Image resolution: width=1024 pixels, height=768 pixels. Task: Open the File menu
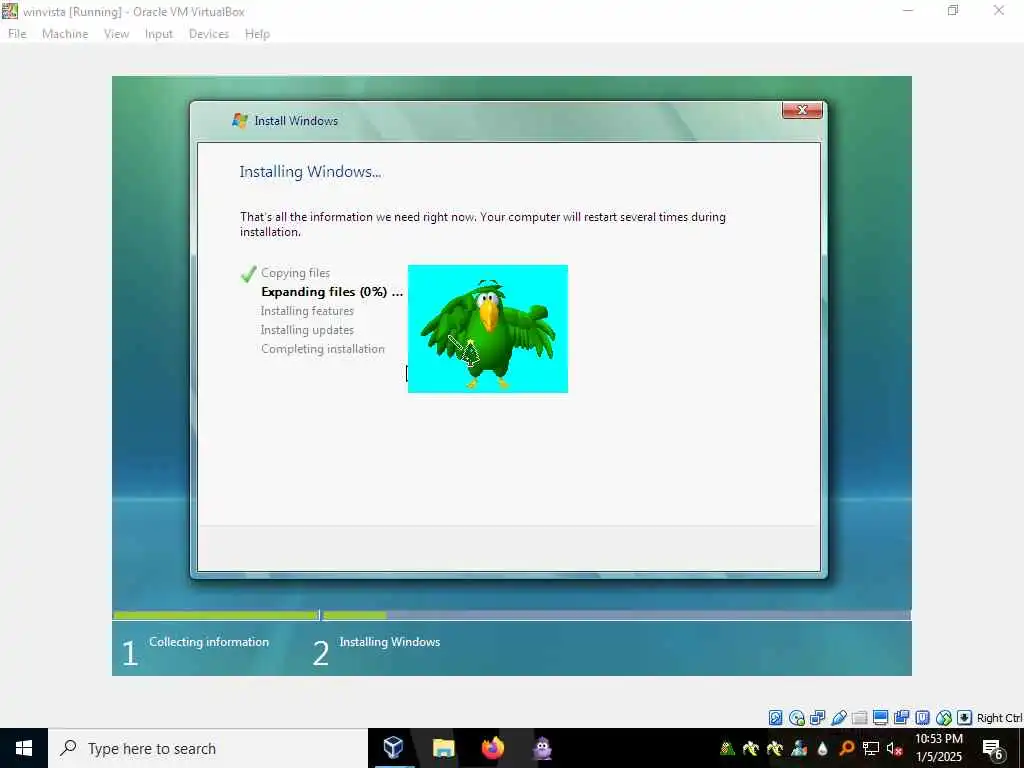(17, 34)
